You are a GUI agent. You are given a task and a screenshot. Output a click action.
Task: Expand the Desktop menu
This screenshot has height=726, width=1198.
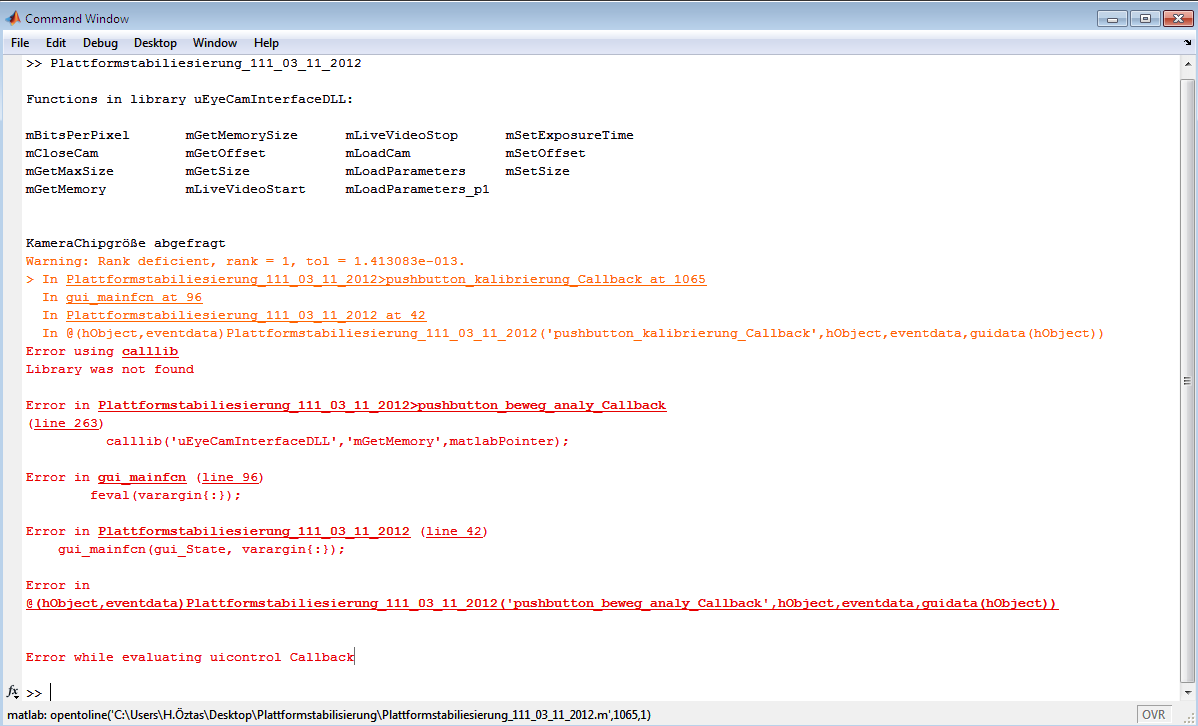155,43
